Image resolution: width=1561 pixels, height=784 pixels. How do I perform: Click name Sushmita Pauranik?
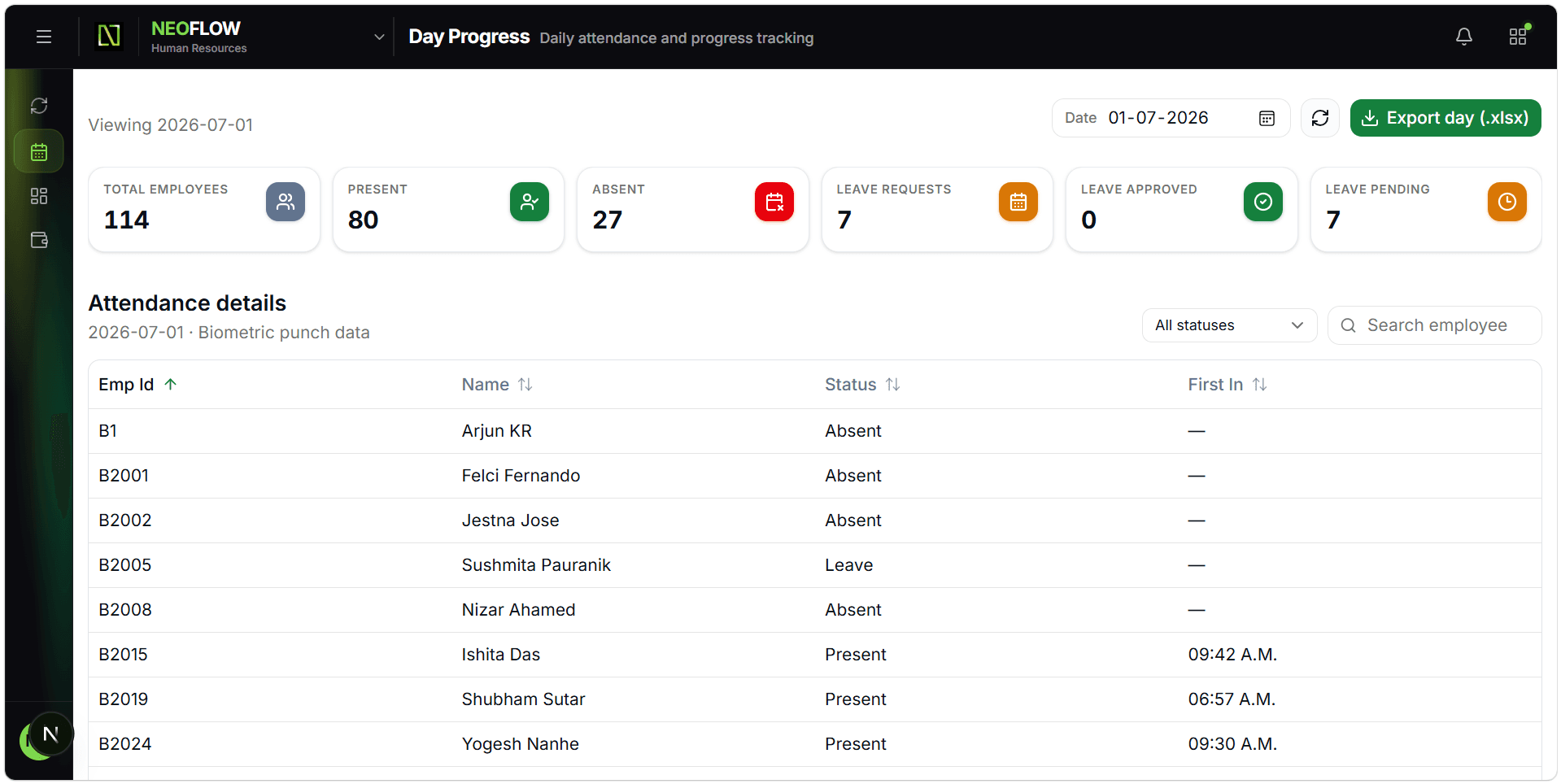coord(536,565)
